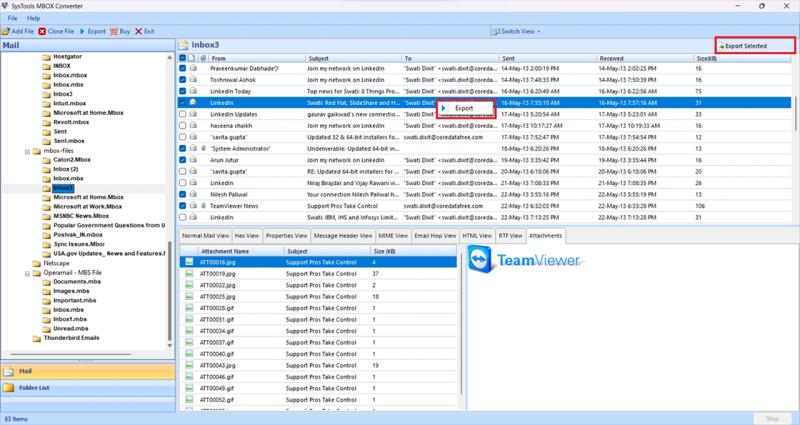Click the folder tree horizontal scrollbar
Image resolution: width=800 pixels, height=425 pixels.
tap(70, 354)
